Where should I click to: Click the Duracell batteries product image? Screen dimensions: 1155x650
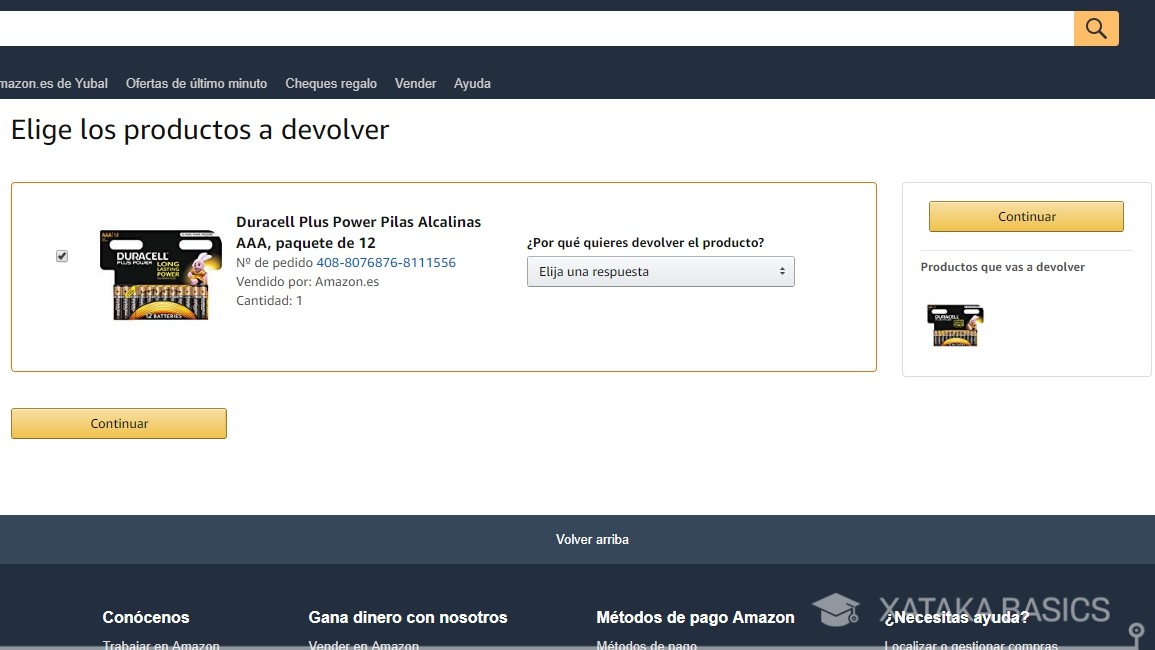pyautogui.click(x=160, y=274)
